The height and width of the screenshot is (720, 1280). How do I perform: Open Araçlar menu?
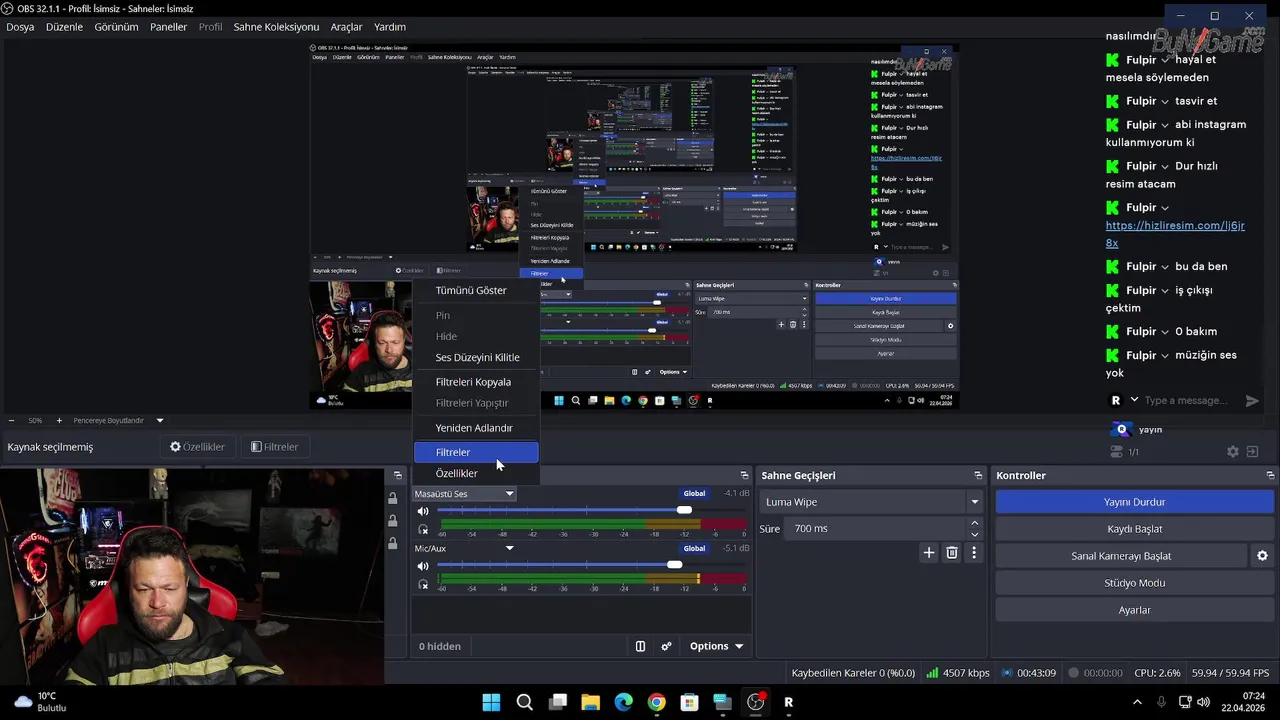[346, 27]
